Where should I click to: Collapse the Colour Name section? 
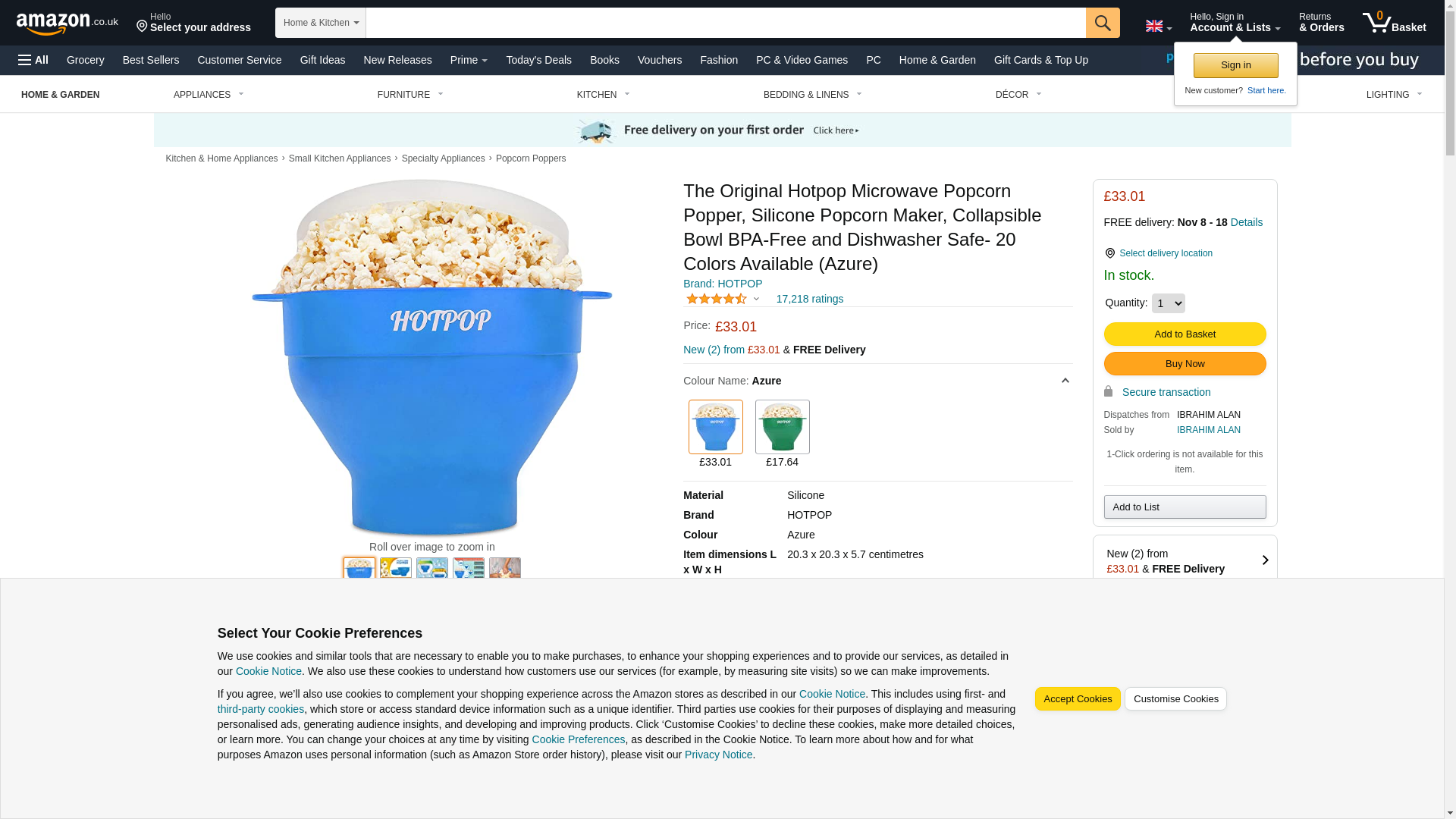pyautogui.click(x=1065, y=381)
